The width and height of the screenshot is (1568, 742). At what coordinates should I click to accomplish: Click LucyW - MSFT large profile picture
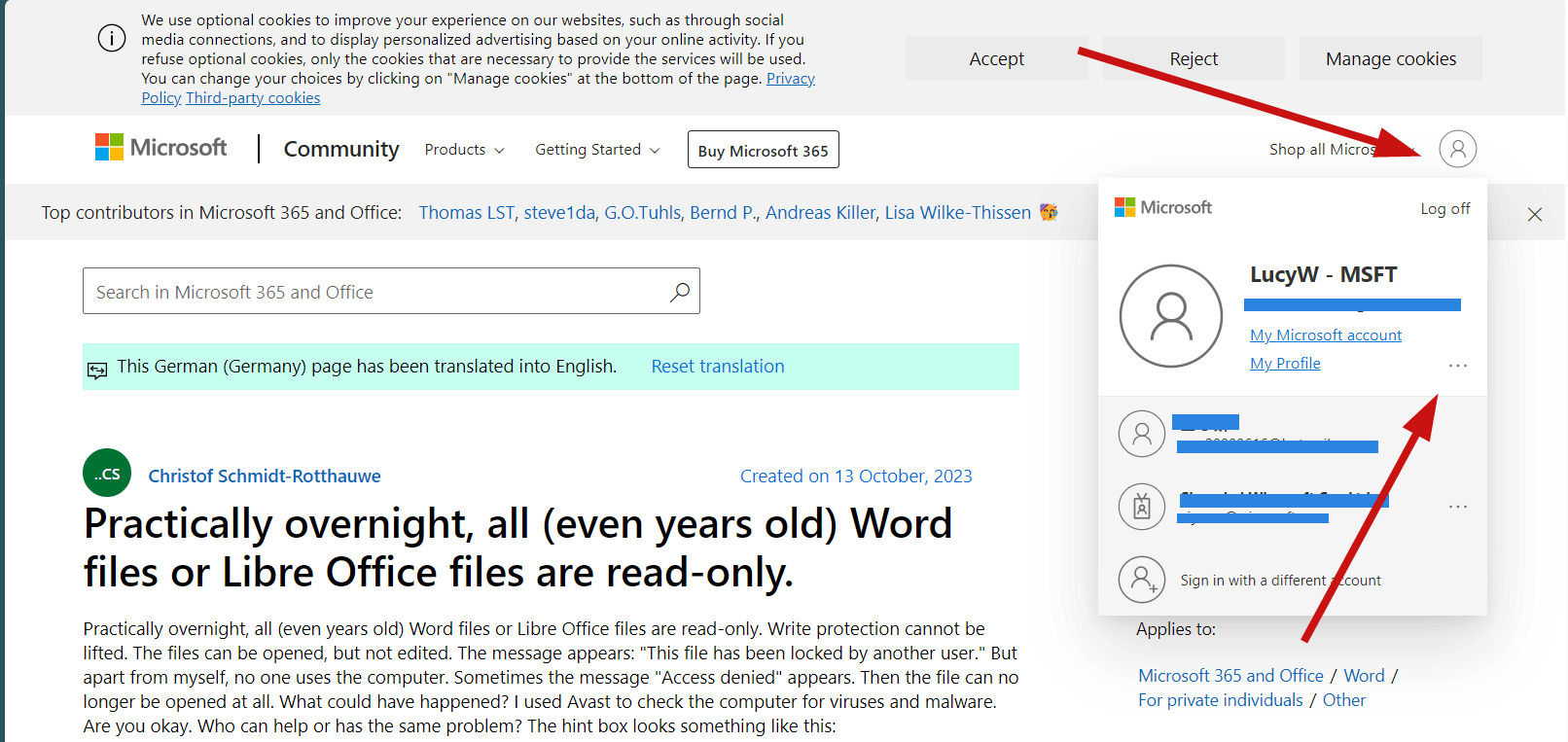1171,316
